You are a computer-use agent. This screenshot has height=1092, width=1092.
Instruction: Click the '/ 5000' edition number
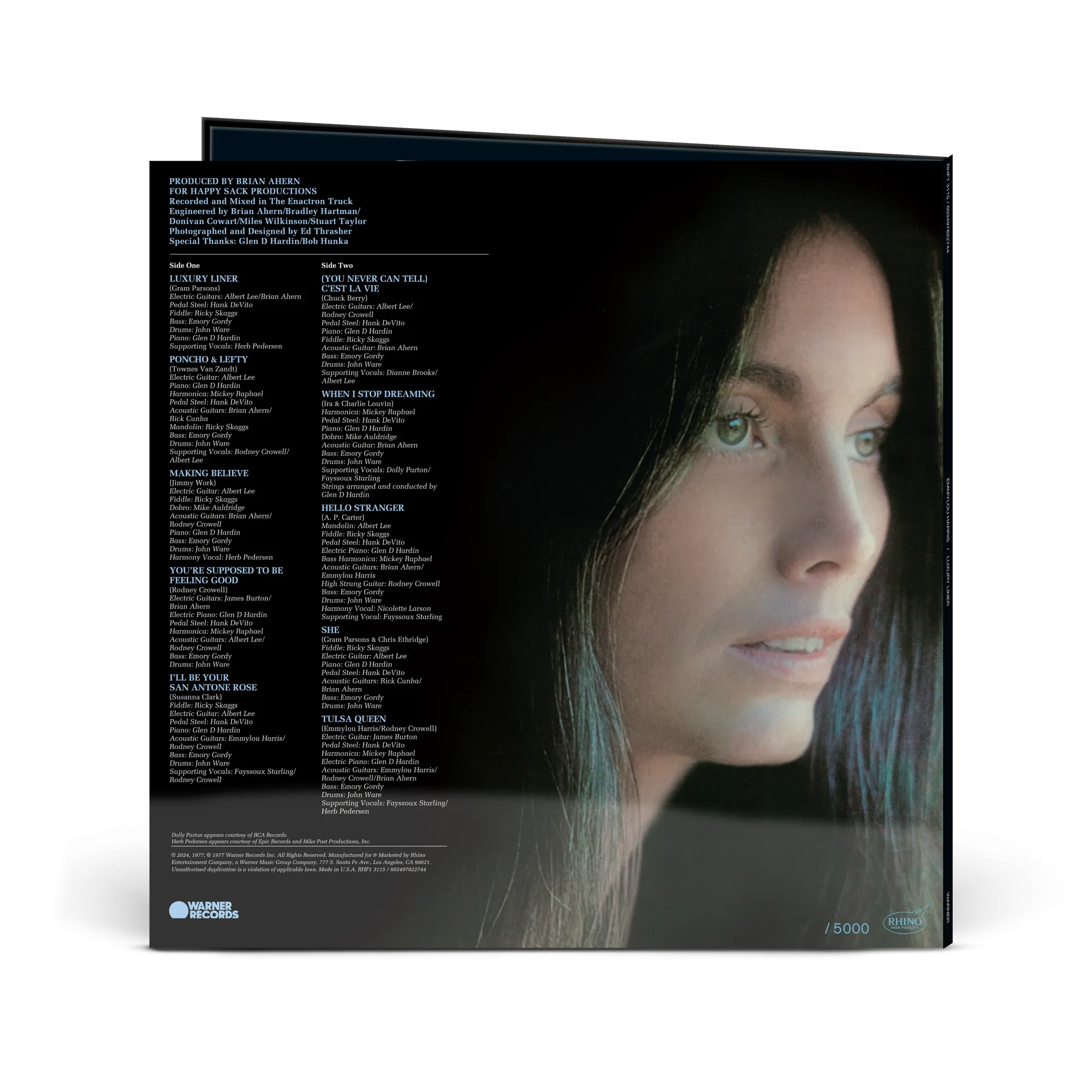point(847,929)
